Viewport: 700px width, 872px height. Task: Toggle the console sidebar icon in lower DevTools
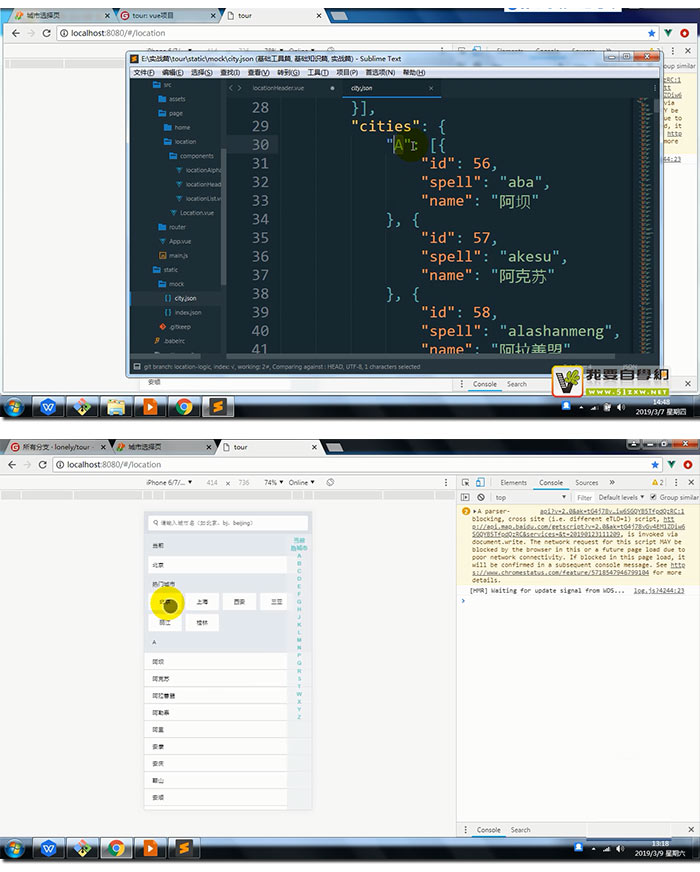pyautogui.click(x=465, y=497)
